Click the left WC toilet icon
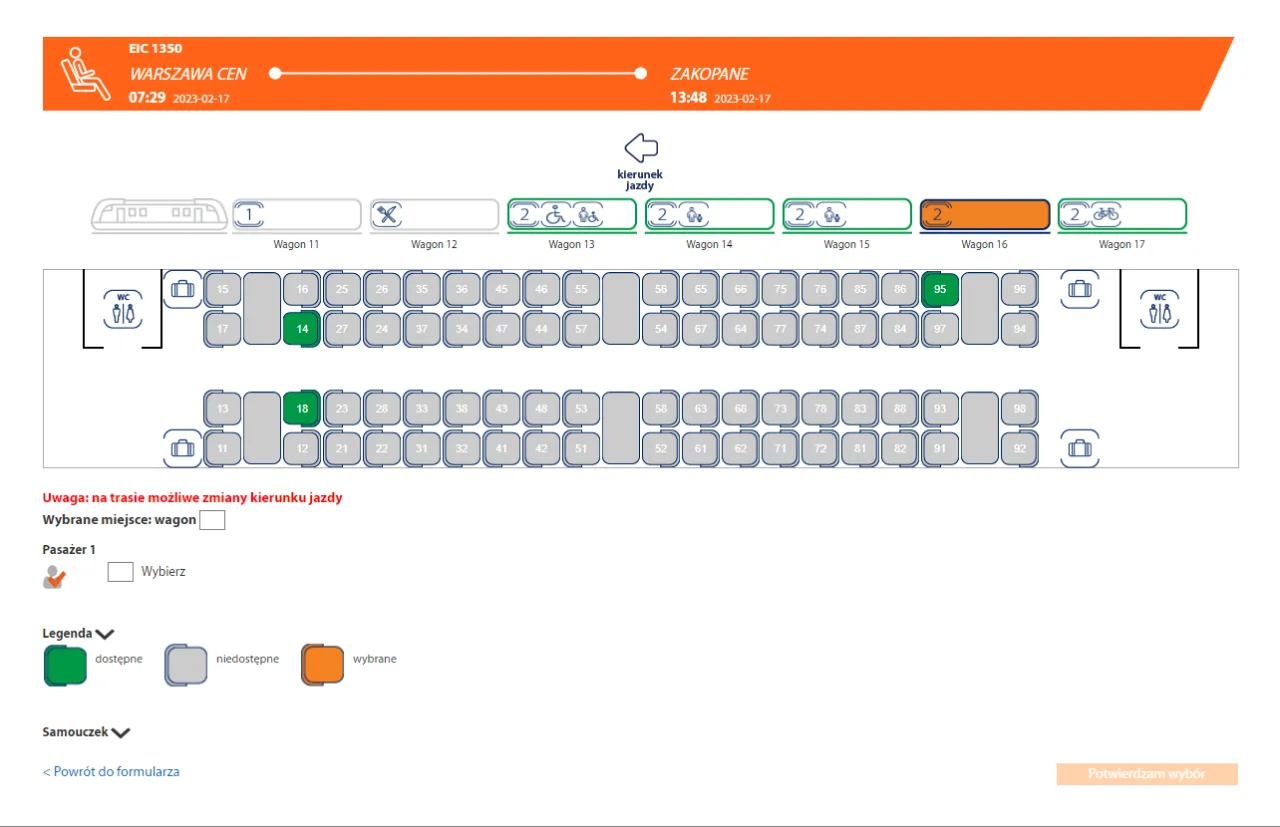The height and width of the screenshot is (827, 1280). (x=123, y=310)
